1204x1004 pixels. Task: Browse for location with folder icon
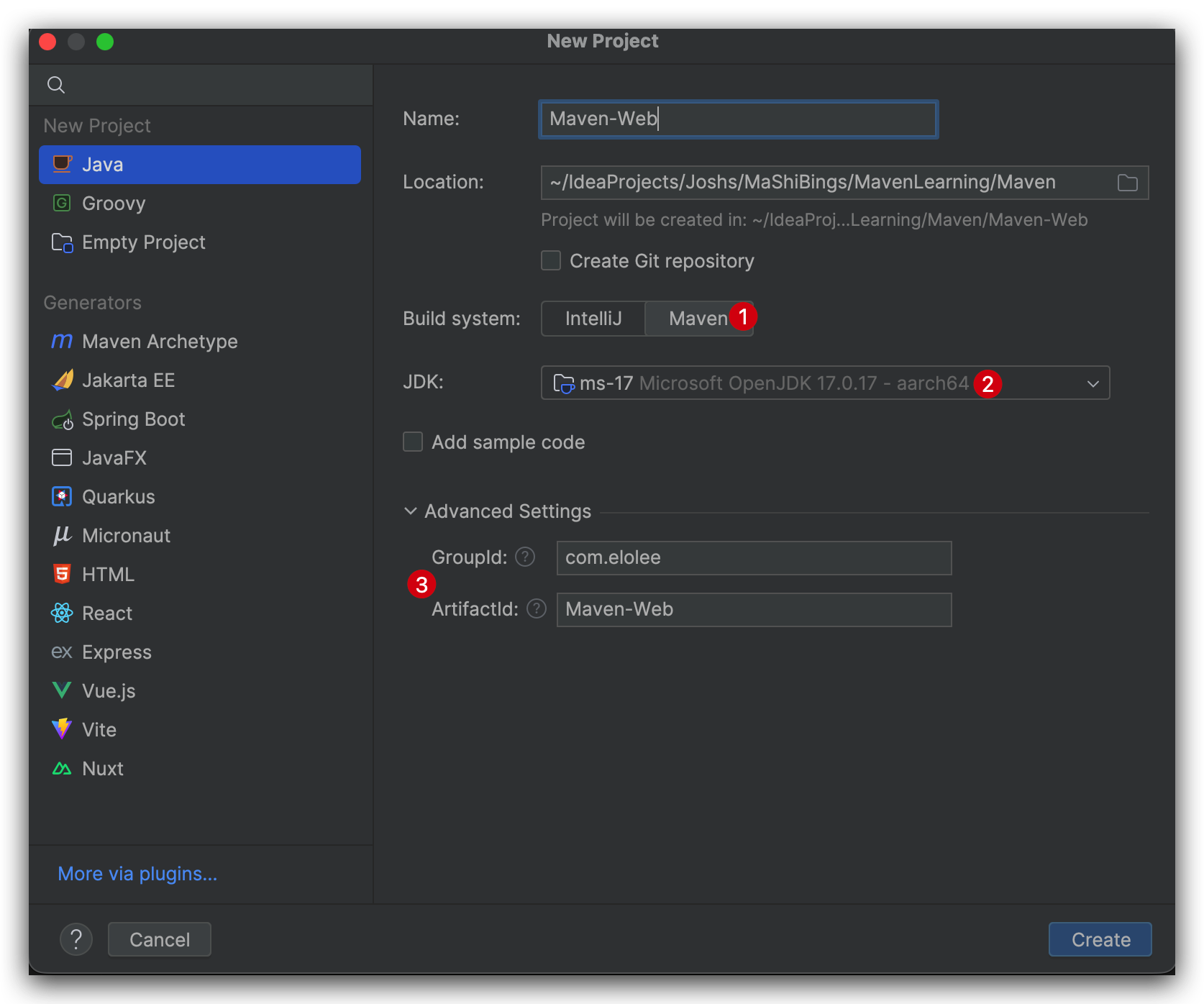coord(1128,183)
